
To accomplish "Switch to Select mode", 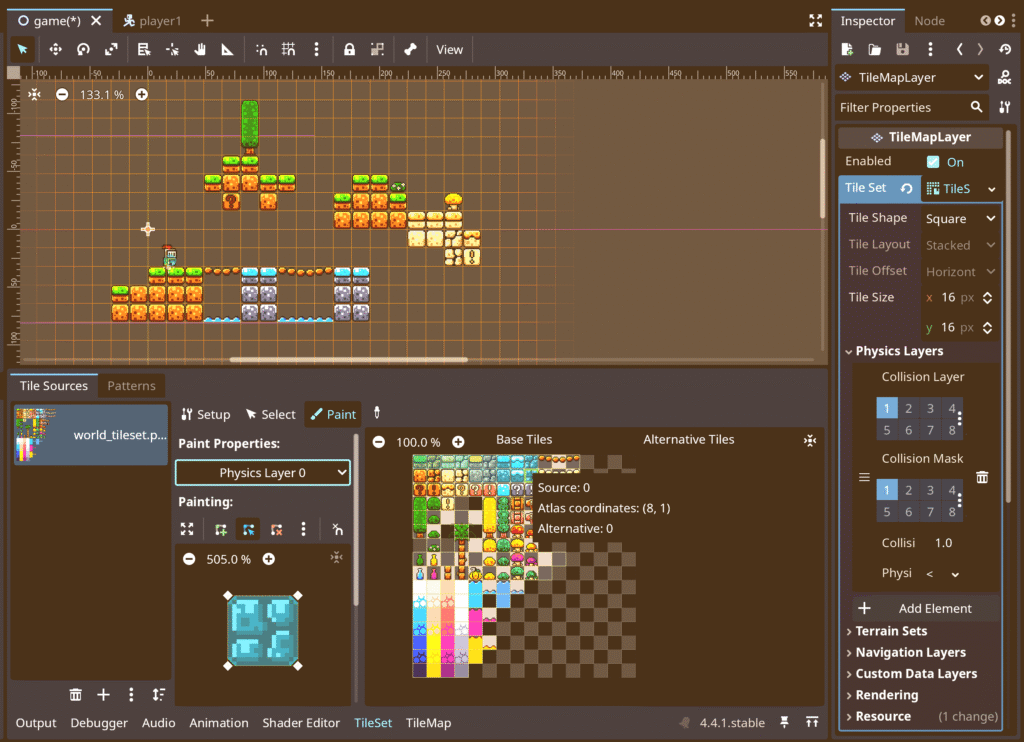I will click(271, 414).
